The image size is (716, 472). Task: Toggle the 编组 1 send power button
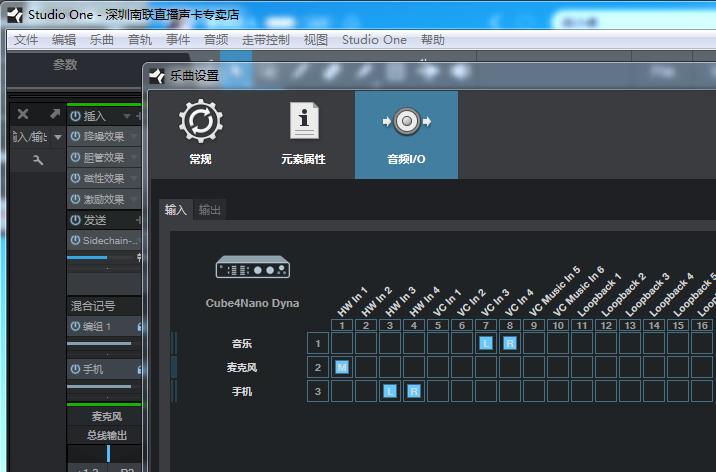pyautogui.click(x=75, y=326)
